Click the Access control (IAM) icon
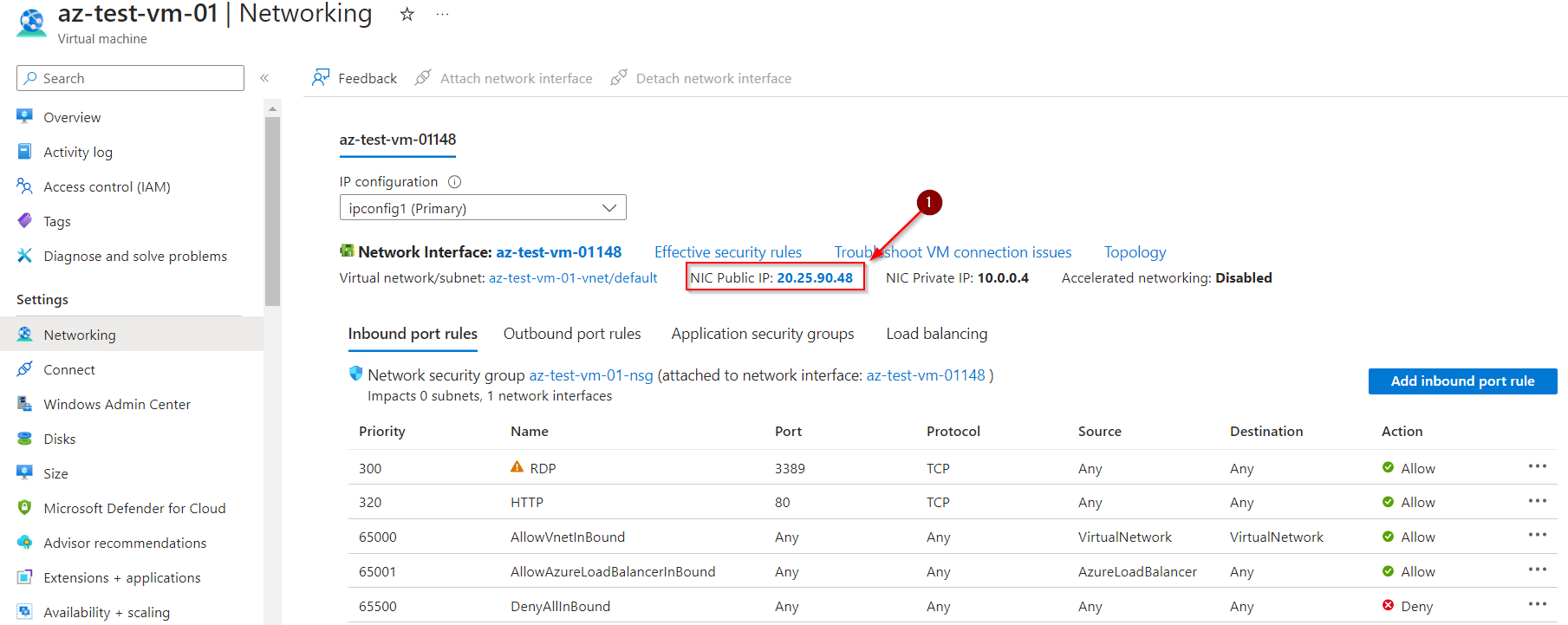The width and height of the screenshot is (1568, 625). [25, 186]
